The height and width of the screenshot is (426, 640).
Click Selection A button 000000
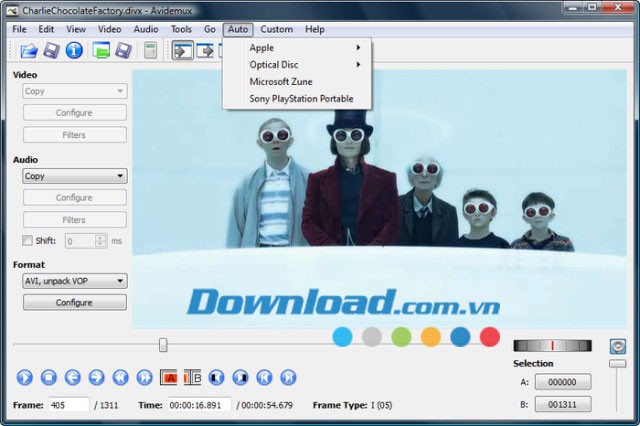coord(563,382)
